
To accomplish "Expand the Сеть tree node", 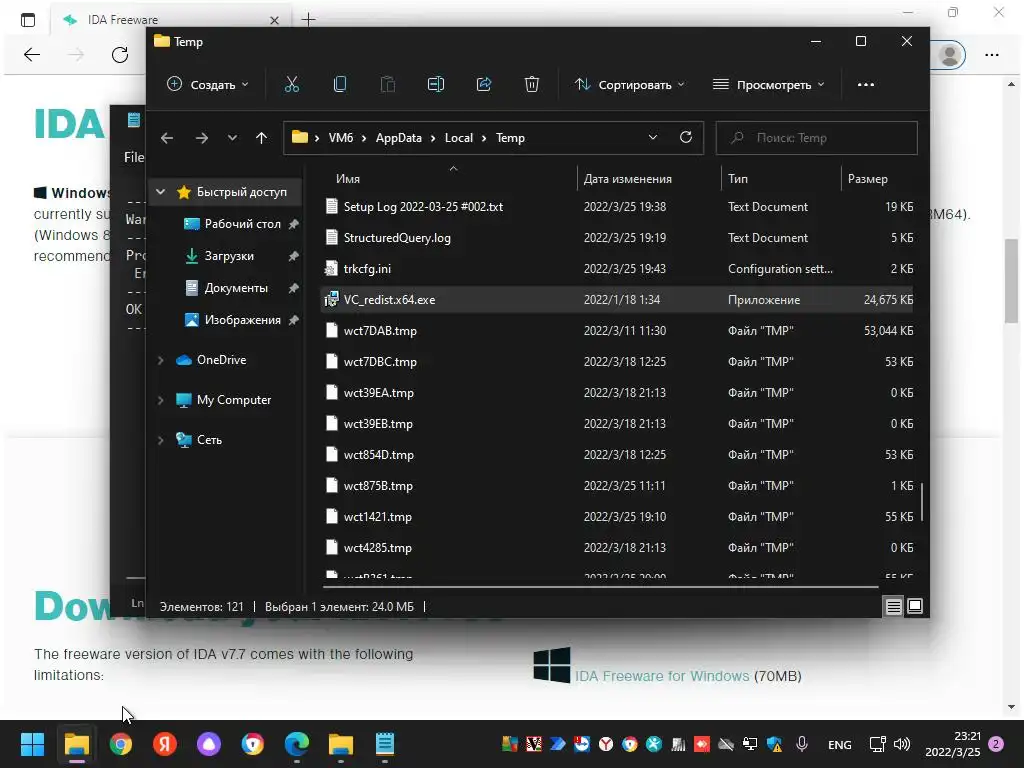I will (161, 440).
